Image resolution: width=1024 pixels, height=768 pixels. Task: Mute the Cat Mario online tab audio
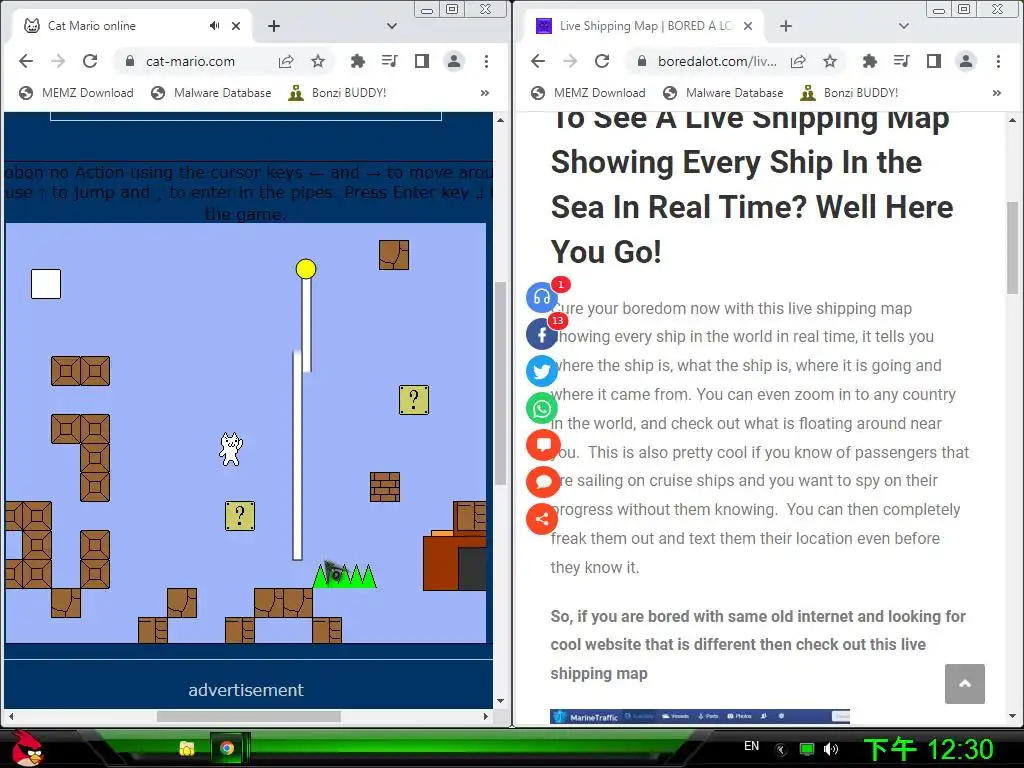click(x=214, y=26)
